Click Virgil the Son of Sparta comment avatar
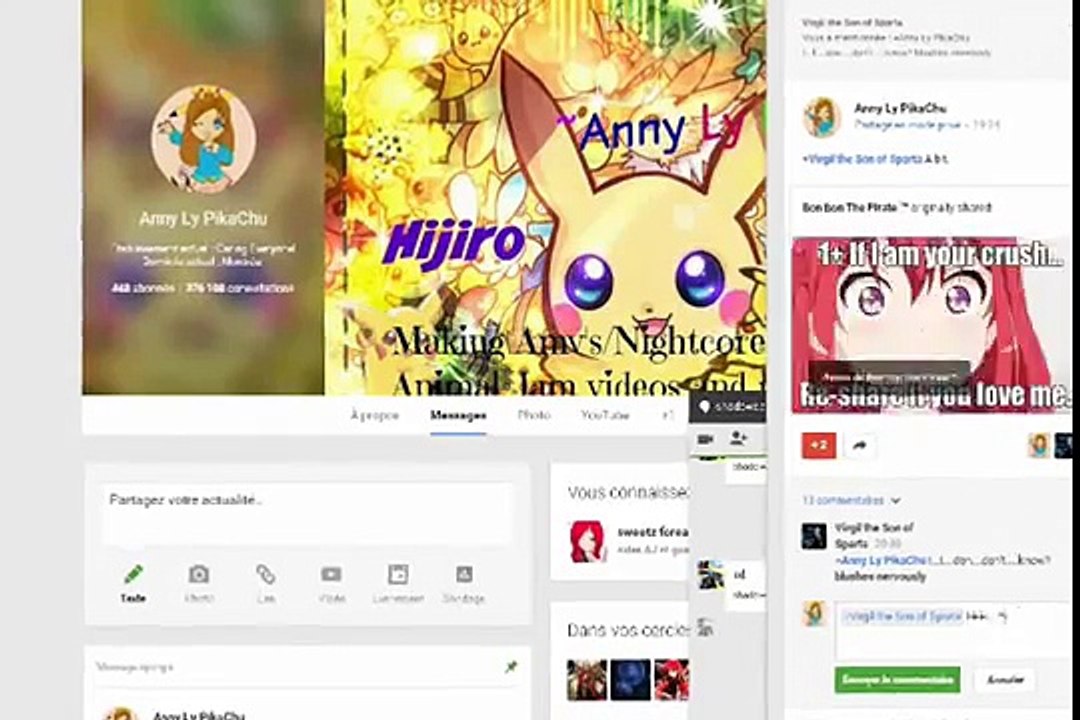The image size is (1080, 720). tap(813, 536)
